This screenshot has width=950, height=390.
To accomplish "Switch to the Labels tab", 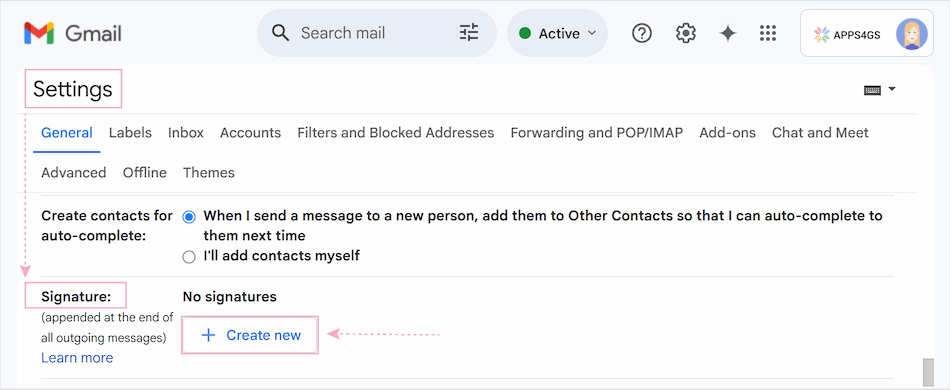I will [130, 133].
